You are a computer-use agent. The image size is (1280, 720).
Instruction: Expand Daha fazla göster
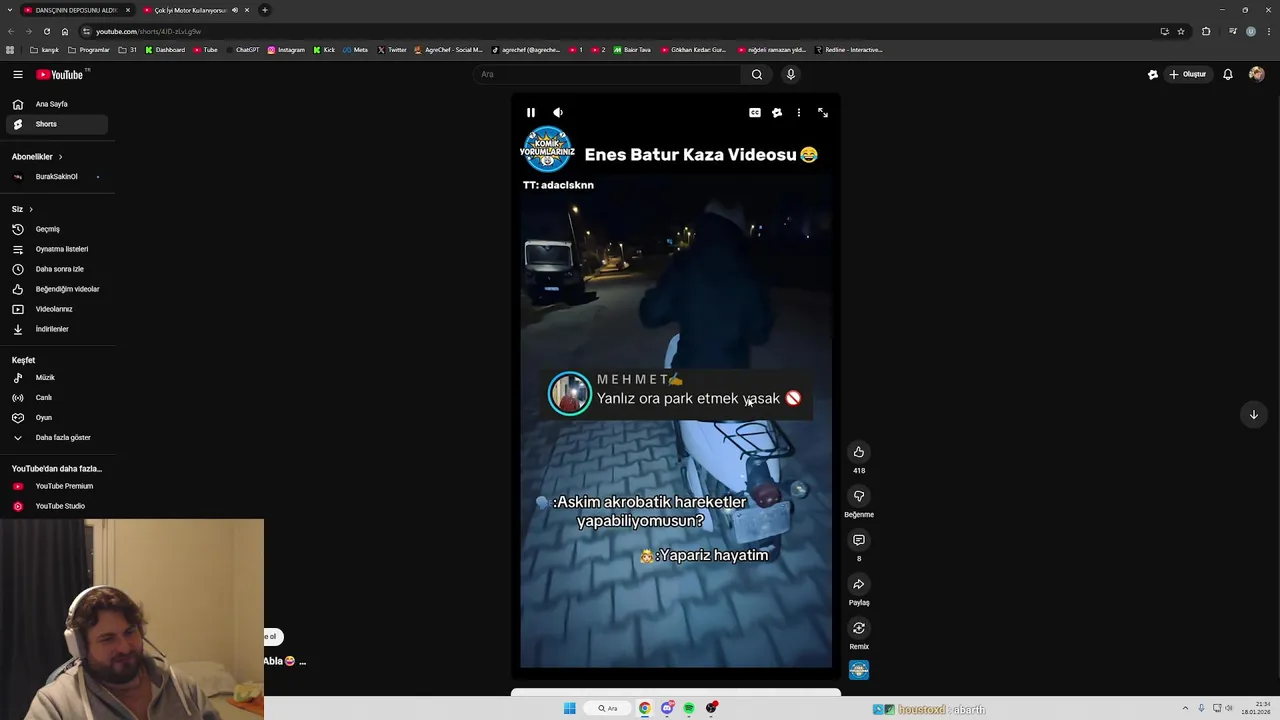tap(57, 438)
